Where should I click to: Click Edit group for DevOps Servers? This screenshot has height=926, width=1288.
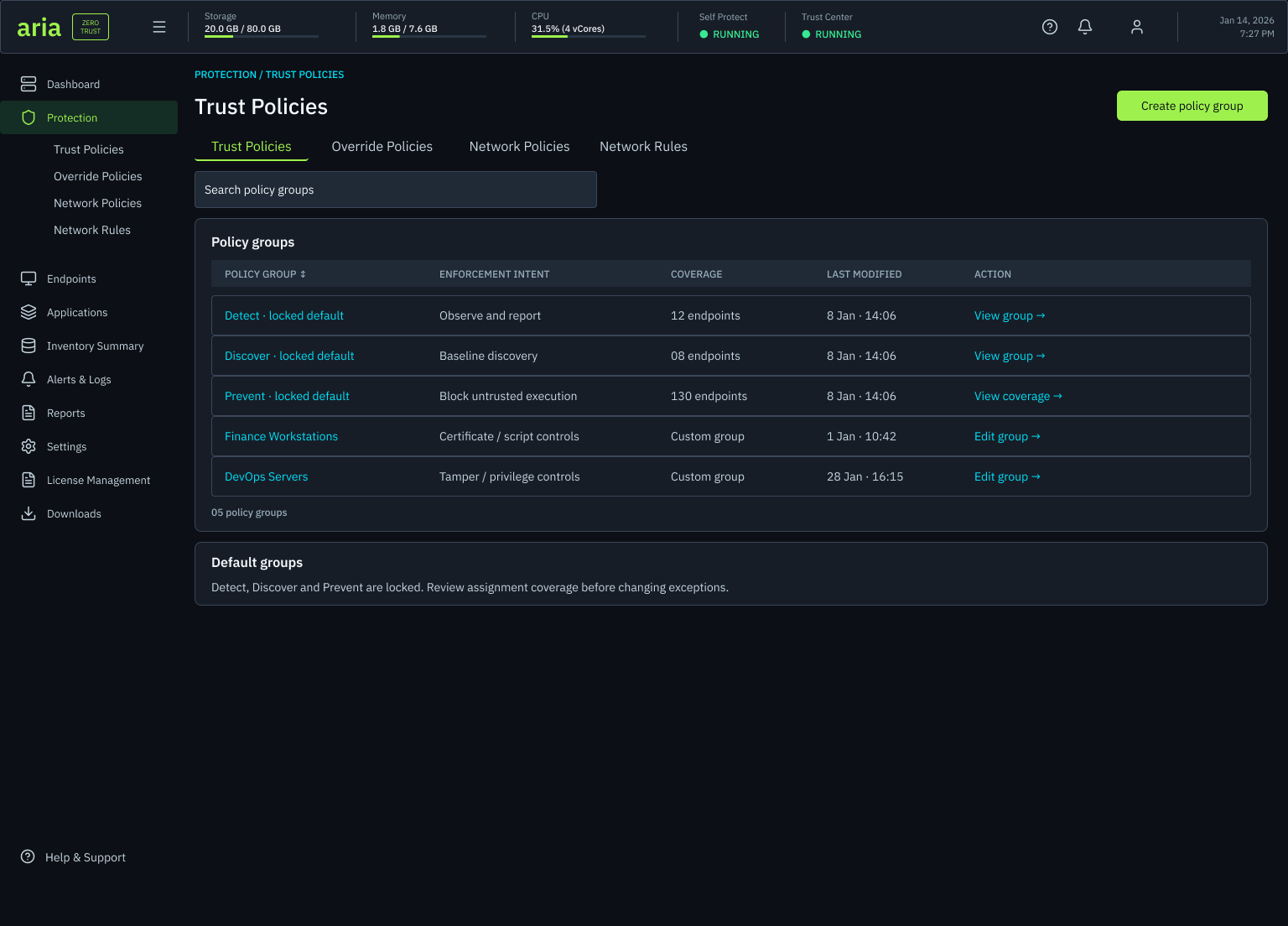[x=1007, y=476]
